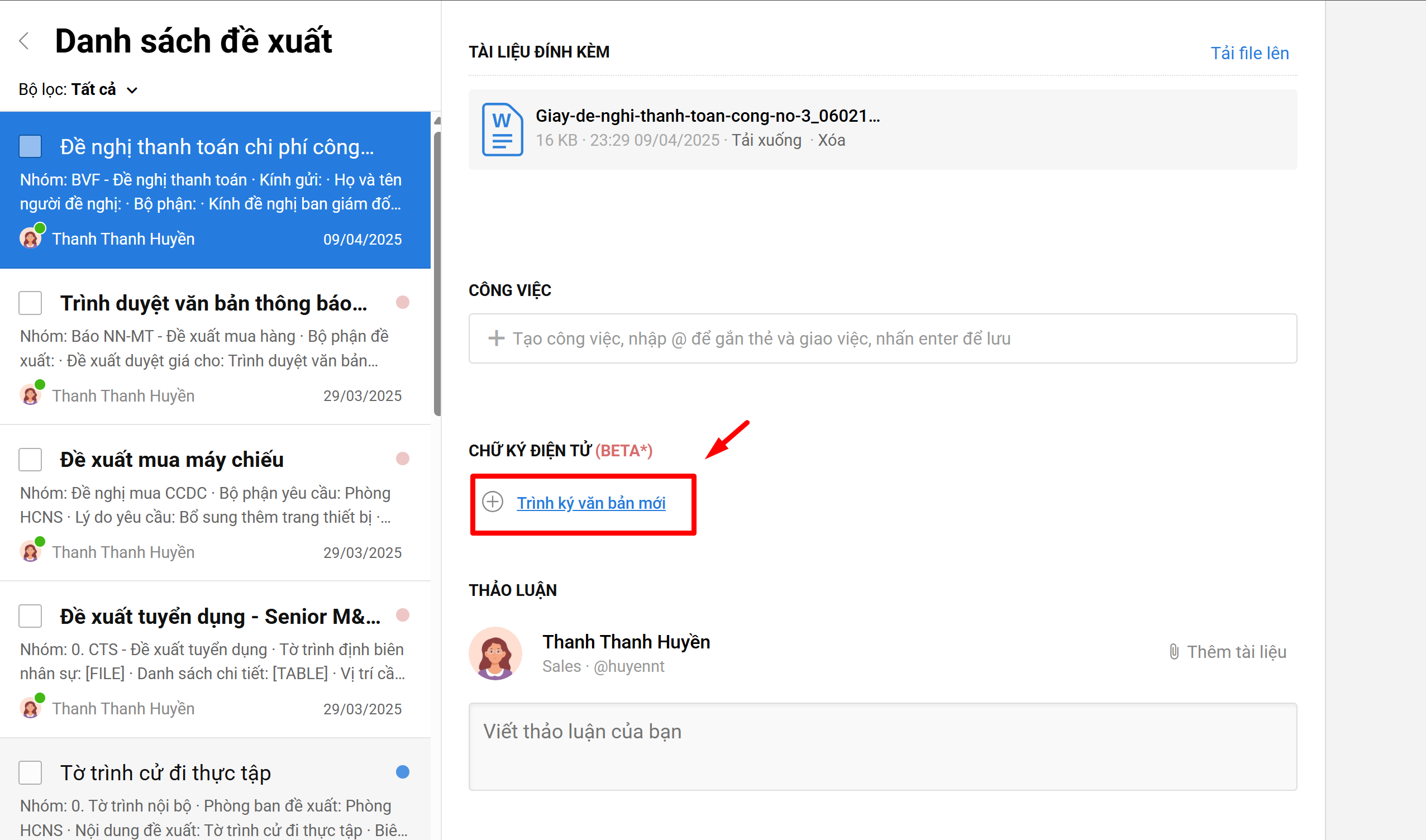The width and height of the screenshot is (1426, 840).
Task: Open the Đề xuất tuyển dụng Senior proposal
Action: point(220,617)
